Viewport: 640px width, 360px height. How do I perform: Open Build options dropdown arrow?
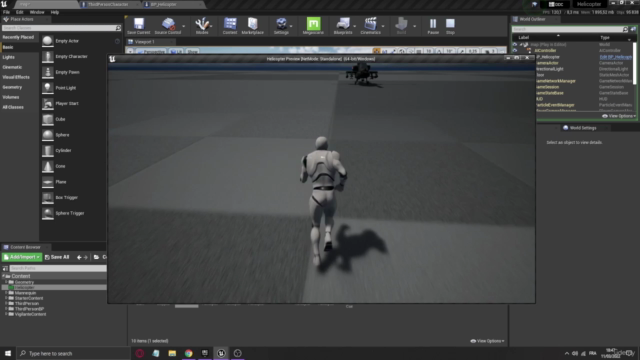pos(414,26)
